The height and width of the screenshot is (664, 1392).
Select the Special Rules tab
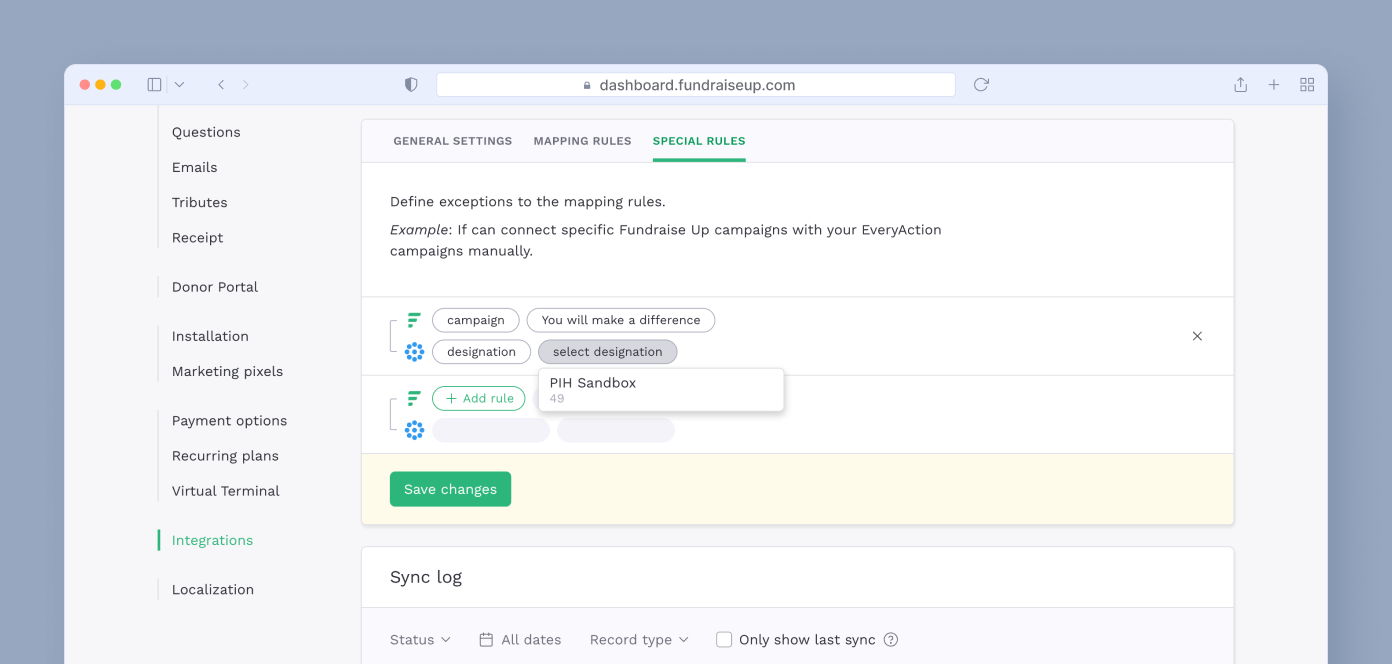pos(699,141)
